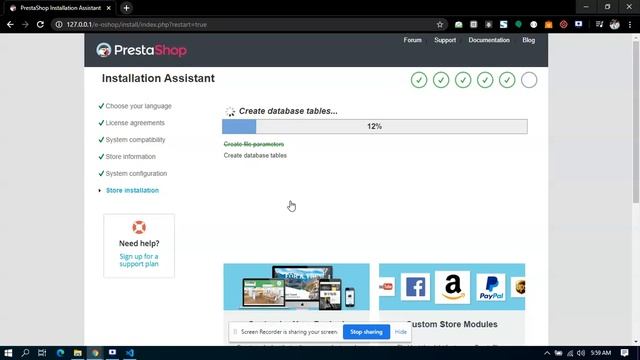Open File Explorer from taskbar

[78, 353]
